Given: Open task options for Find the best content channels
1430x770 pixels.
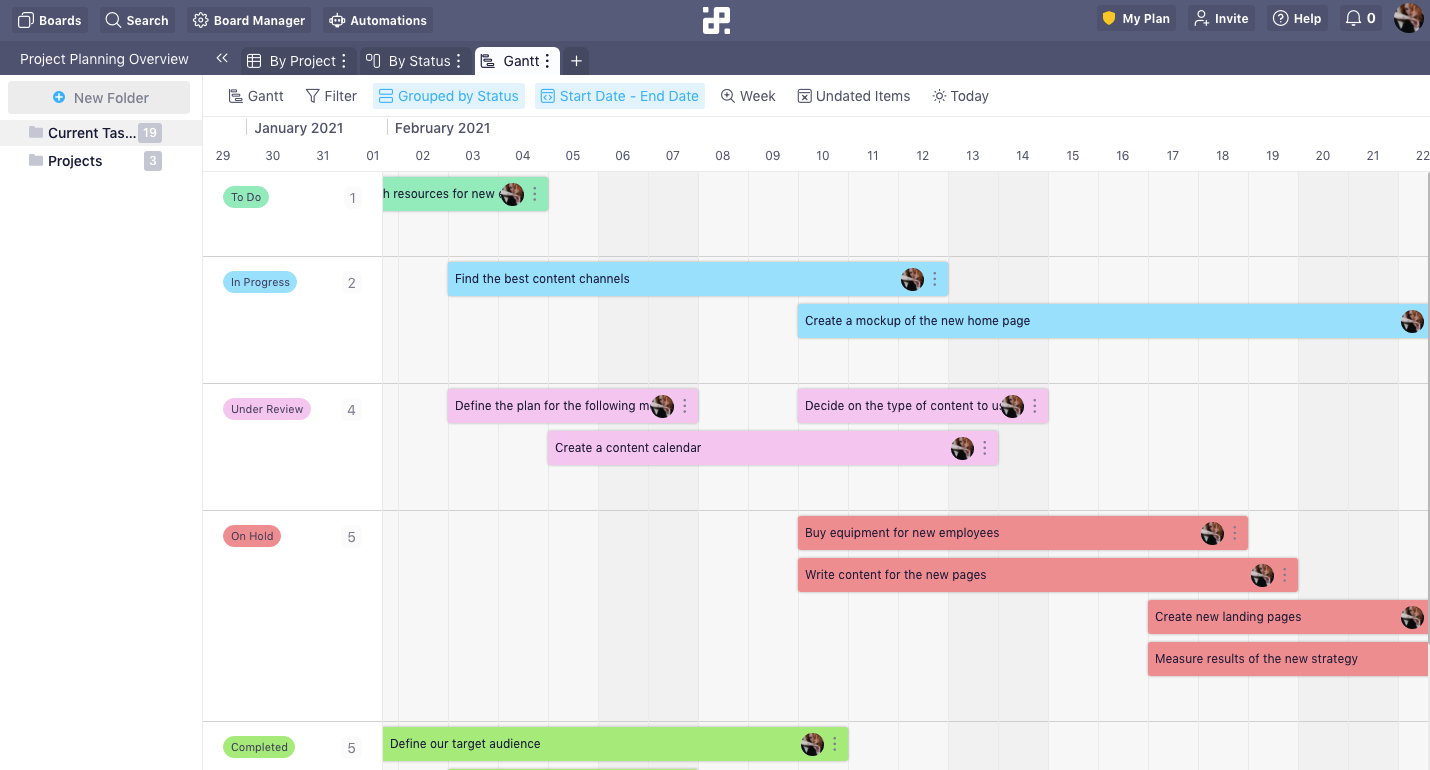Looking at the screenshot, I should click(x=934, y=279).
